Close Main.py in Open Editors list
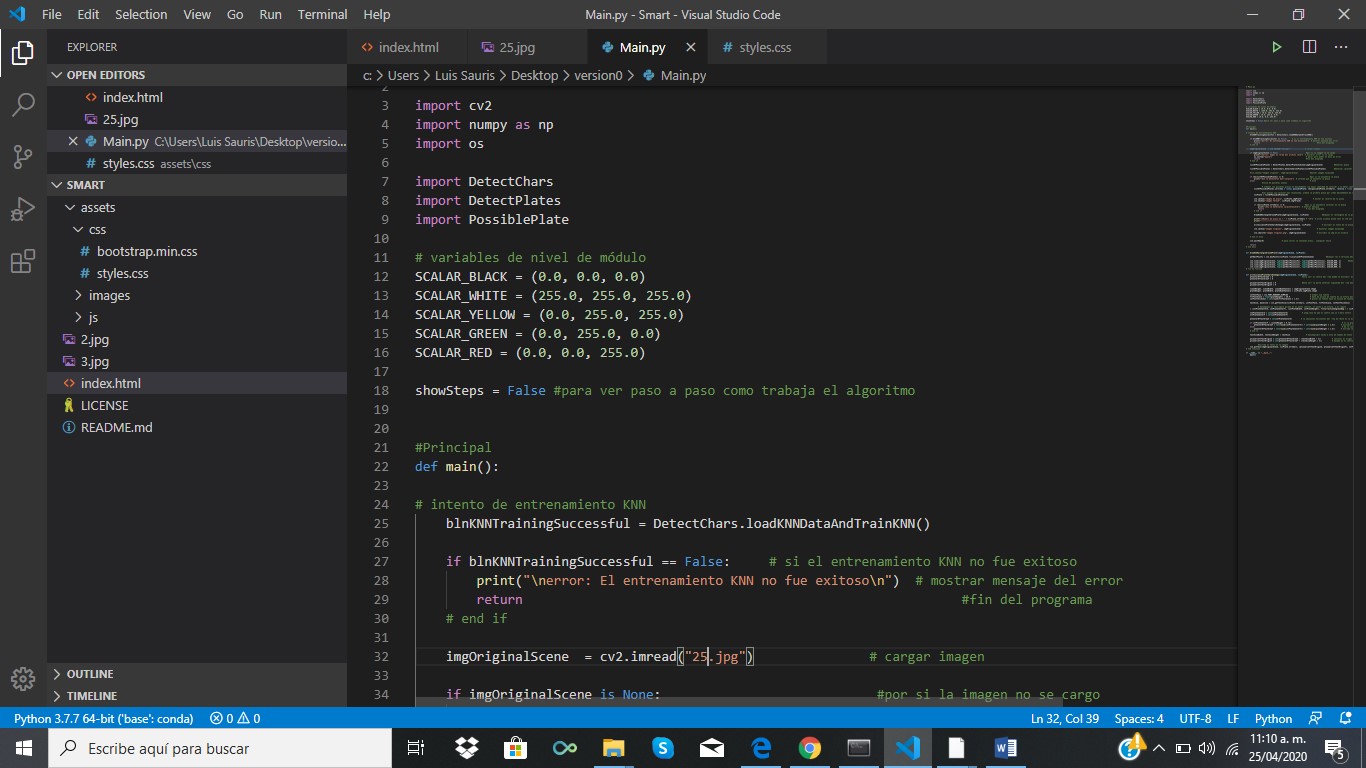 coord(72,141)
